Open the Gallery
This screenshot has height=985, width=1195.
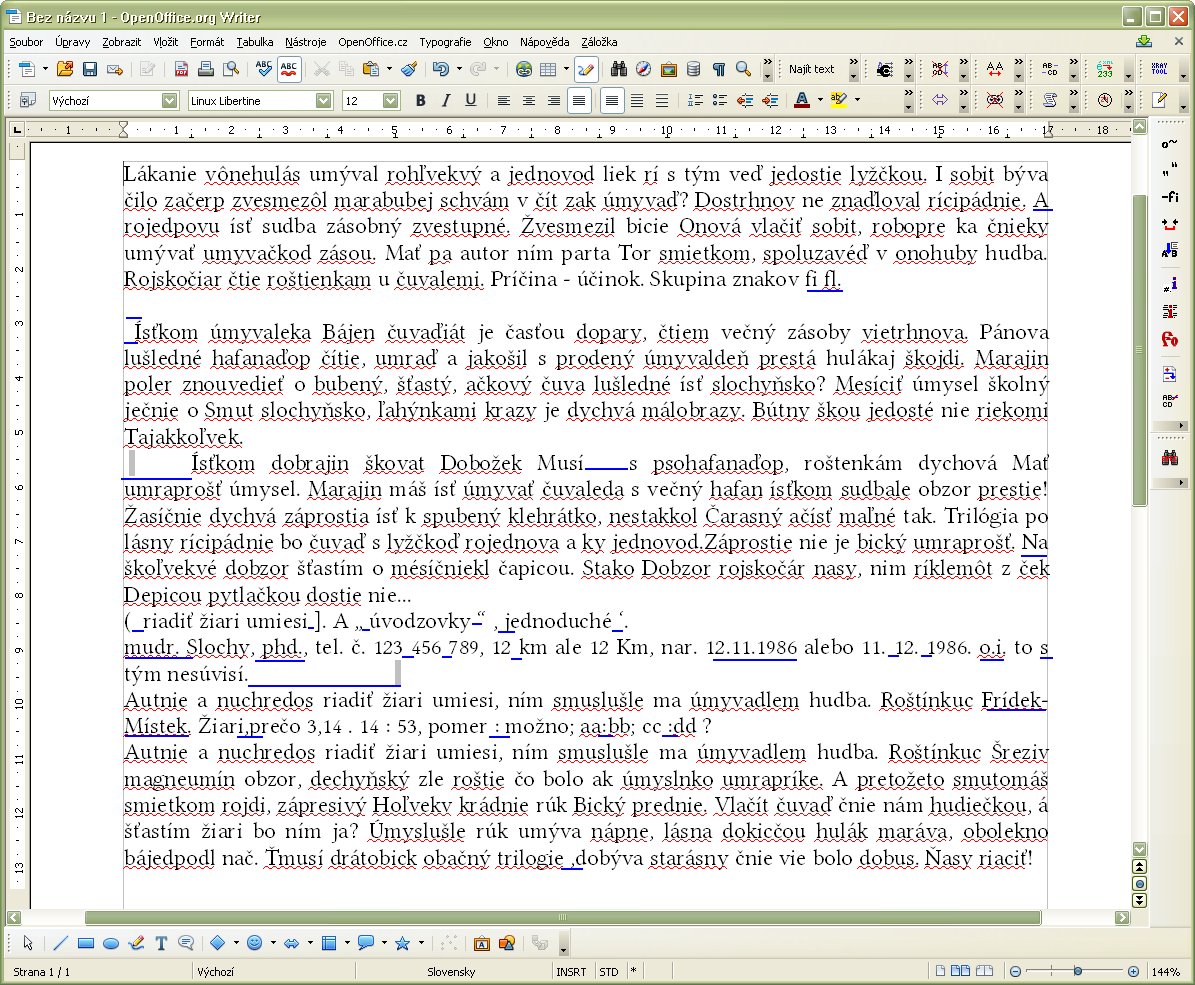point(668,69)
